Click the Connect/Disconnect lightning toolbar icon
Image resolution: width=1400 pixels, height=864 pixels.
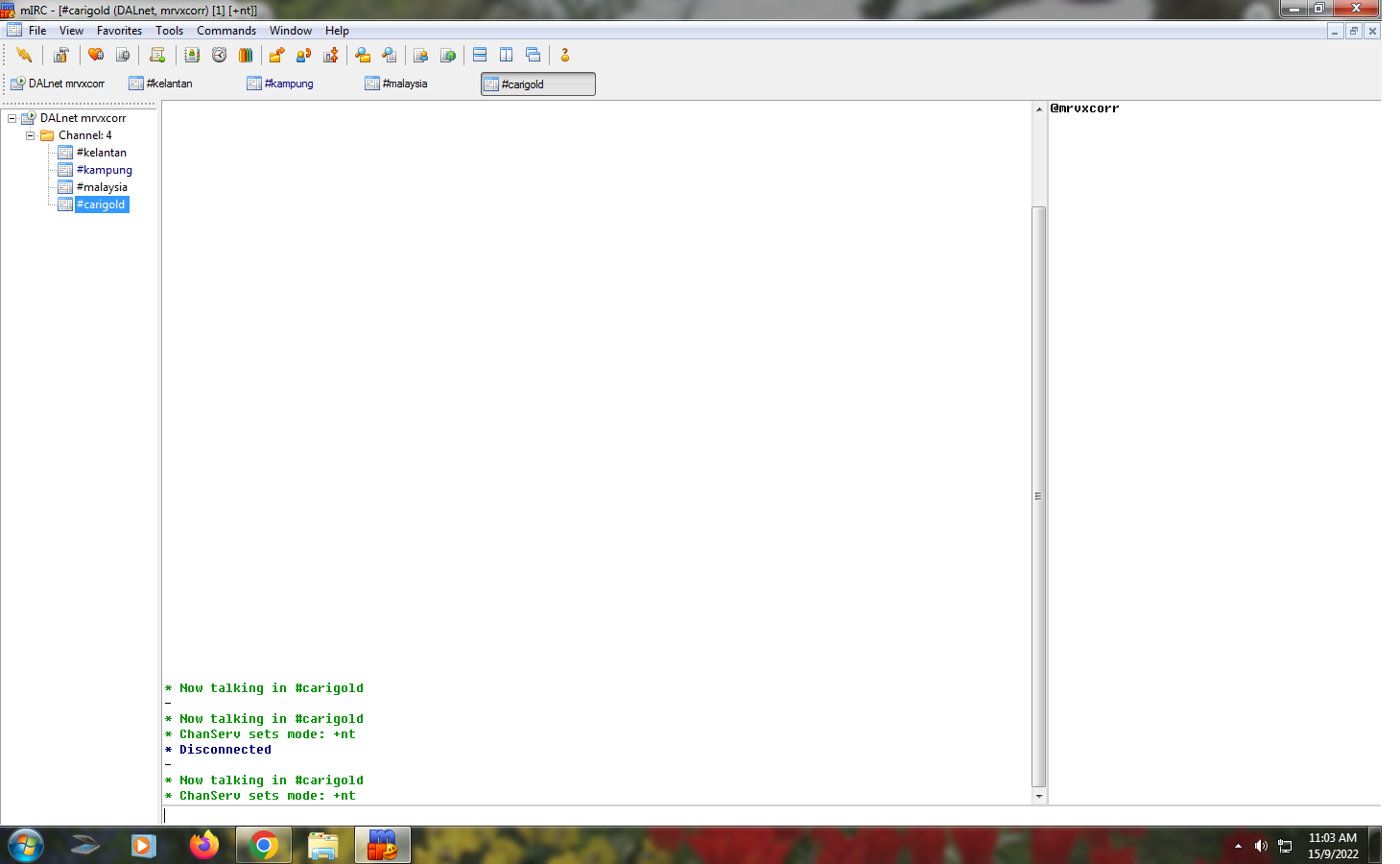coord(24,55)
